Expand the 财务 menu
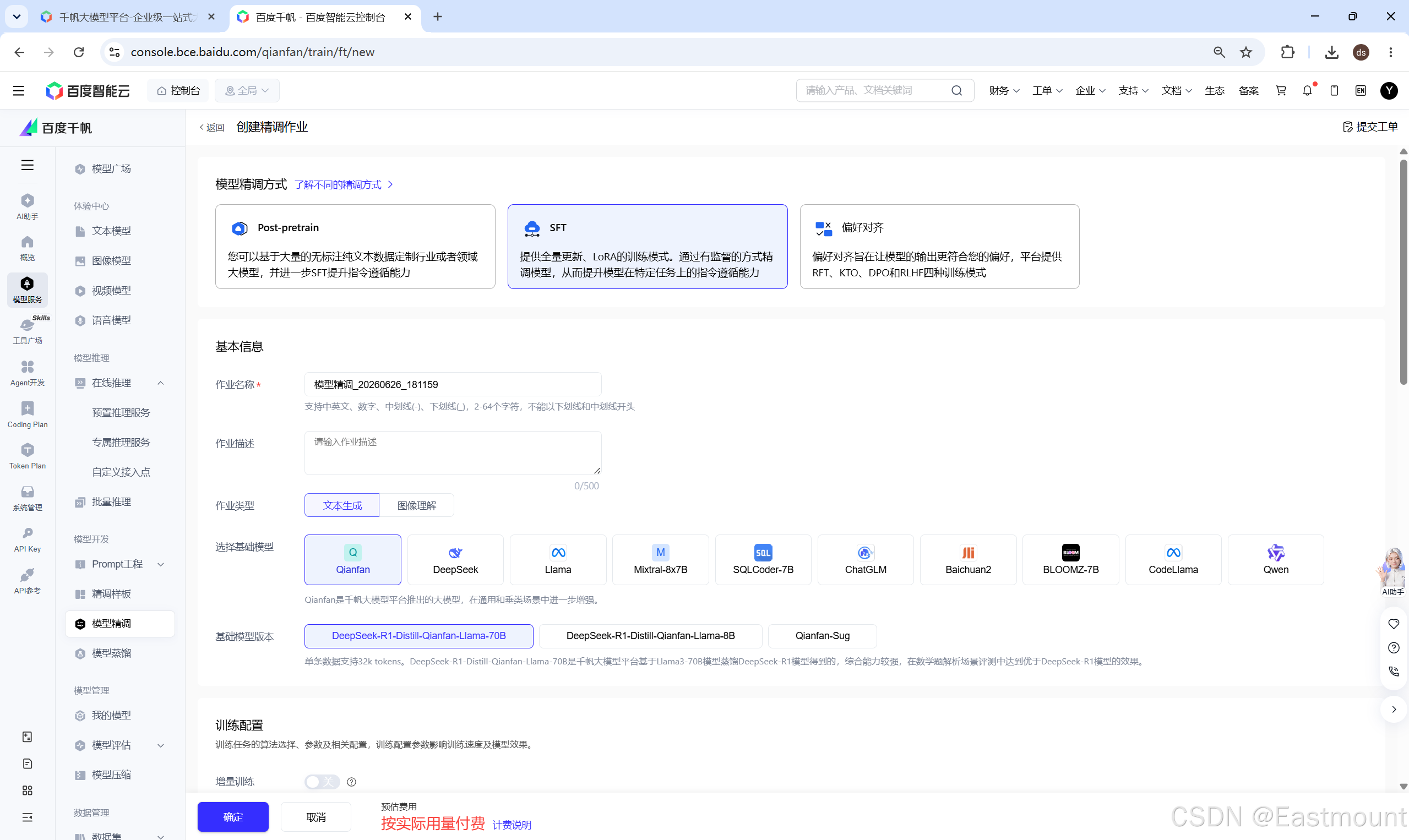Viewport: 1409px width, 840px height. [x=1004, y=91]
